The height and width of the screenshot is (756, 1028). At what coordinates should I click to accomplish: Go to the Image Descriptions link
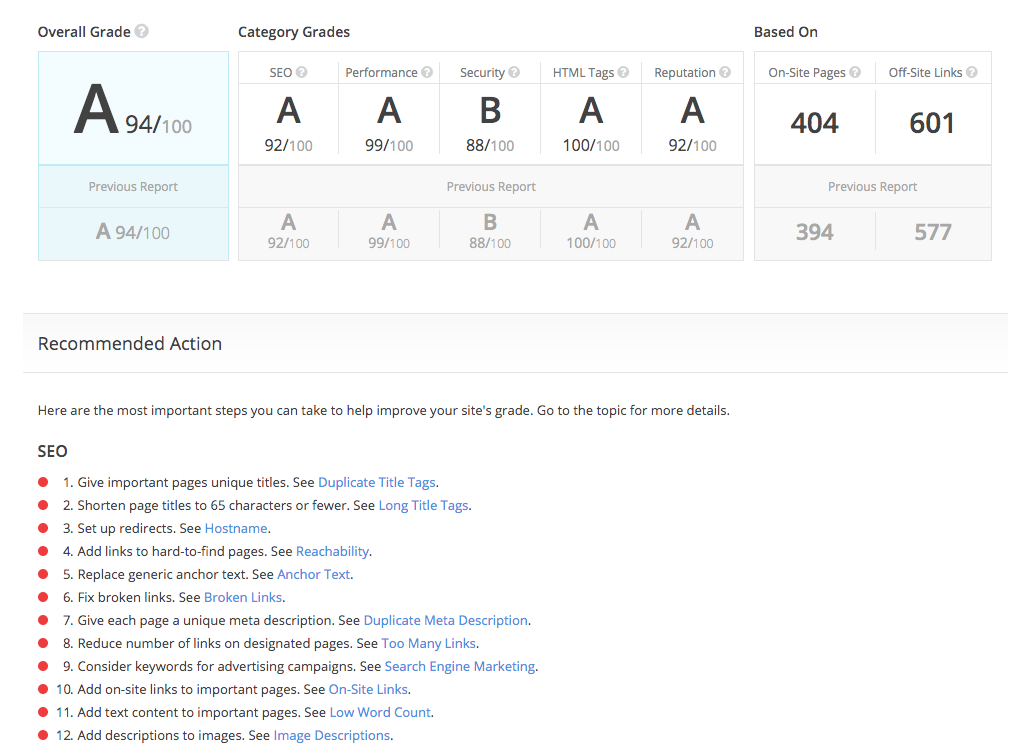click(x=332, y=736)
